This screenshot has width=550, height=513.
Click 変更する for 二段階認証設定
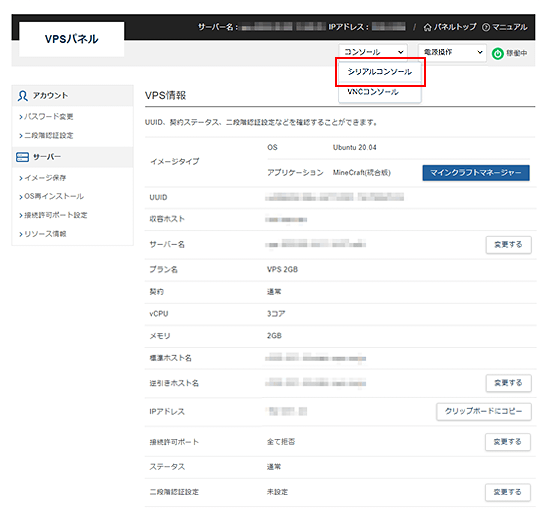pyautogui.click(x=508, y=492)
